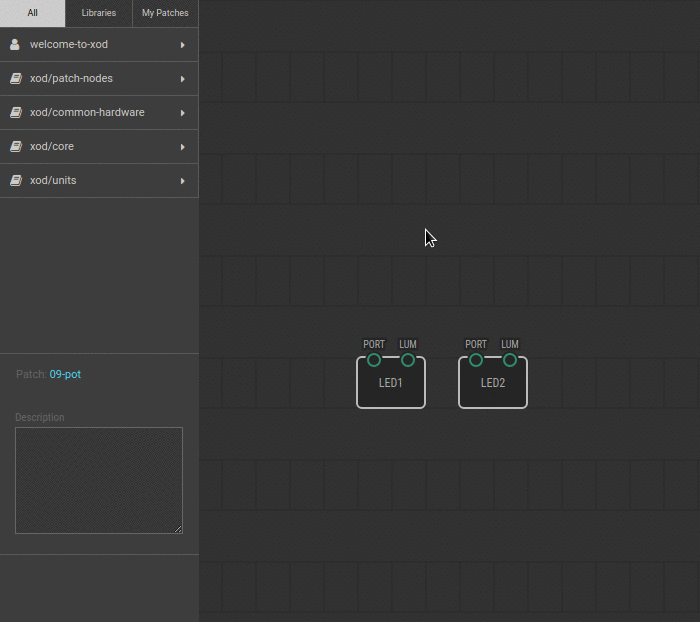Click the PORT pin on LED2 node
The image size is (700, 622).
coord(476,360)
